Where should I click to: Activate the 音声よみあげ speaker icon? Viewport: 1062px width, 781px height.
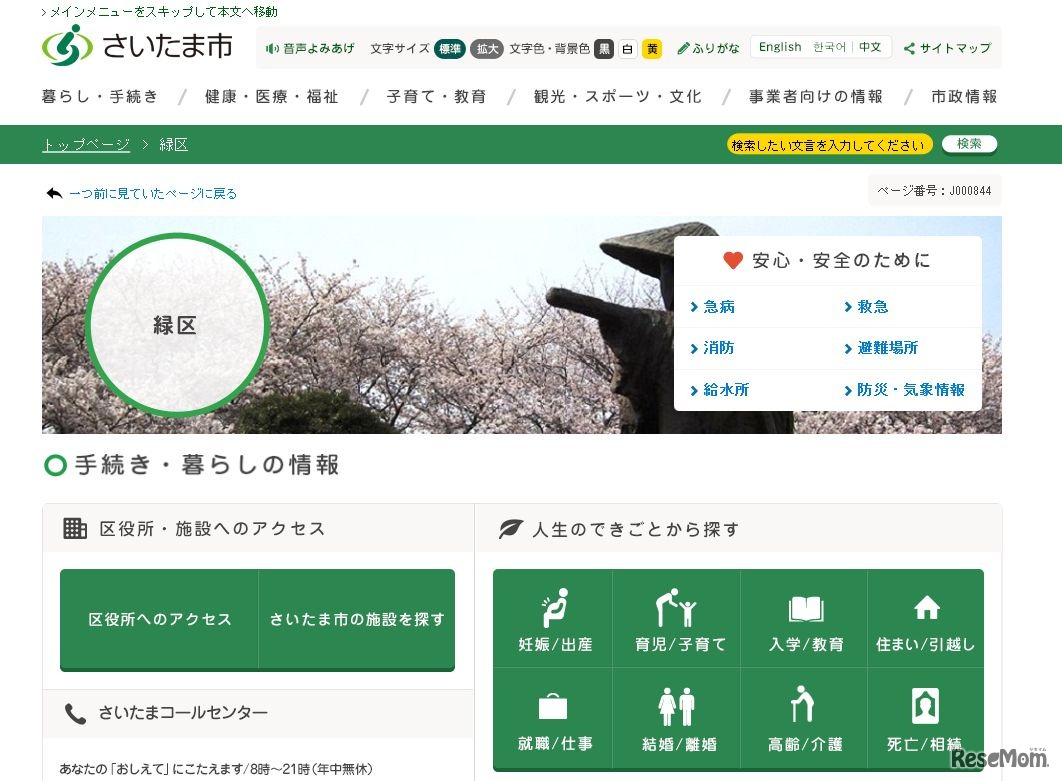(x=272, y=47)
